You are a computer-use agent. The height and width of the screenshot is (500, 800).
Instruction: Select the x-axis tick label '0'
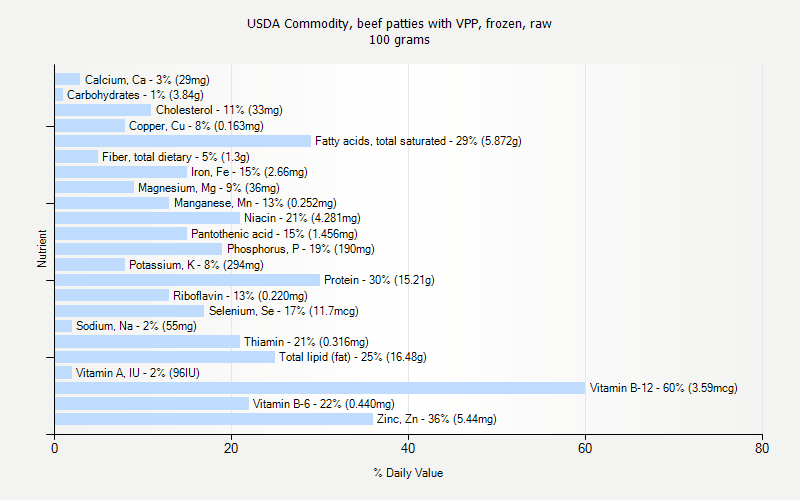click(55, 448)
